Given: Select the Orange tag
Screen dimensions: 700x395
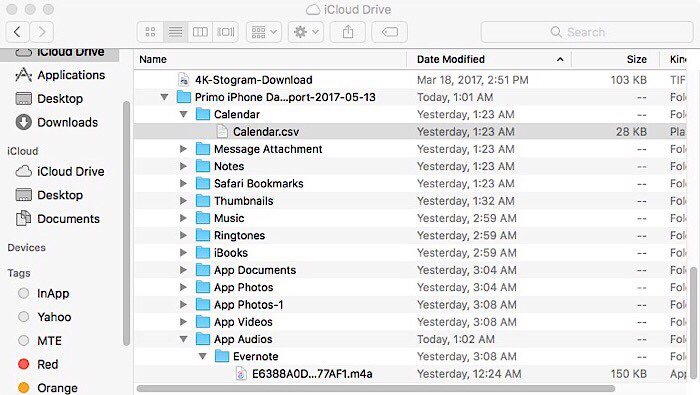Looking at the screenshot, I should tap(48, 387).
